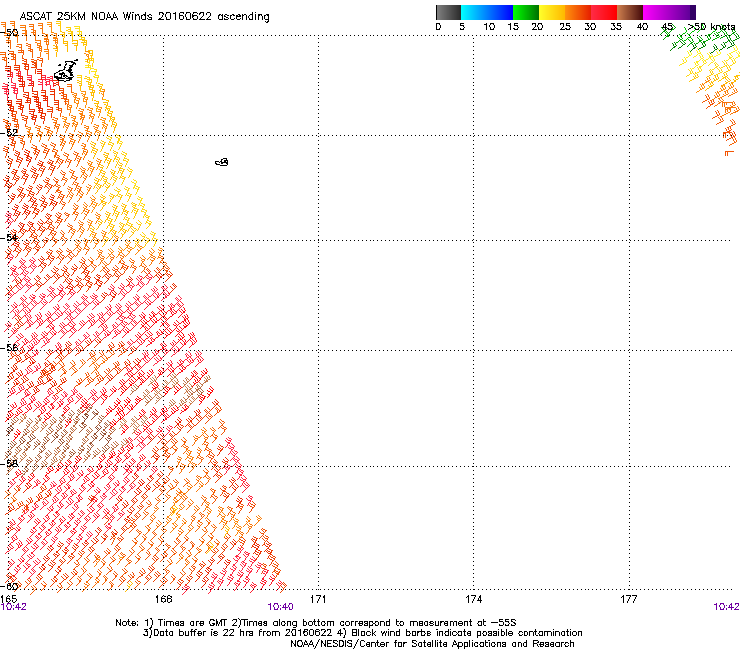The image size is (740, 650).
Task: Select the "-52" latitude label
Action: pyautogui.click(x=9, y=133)
